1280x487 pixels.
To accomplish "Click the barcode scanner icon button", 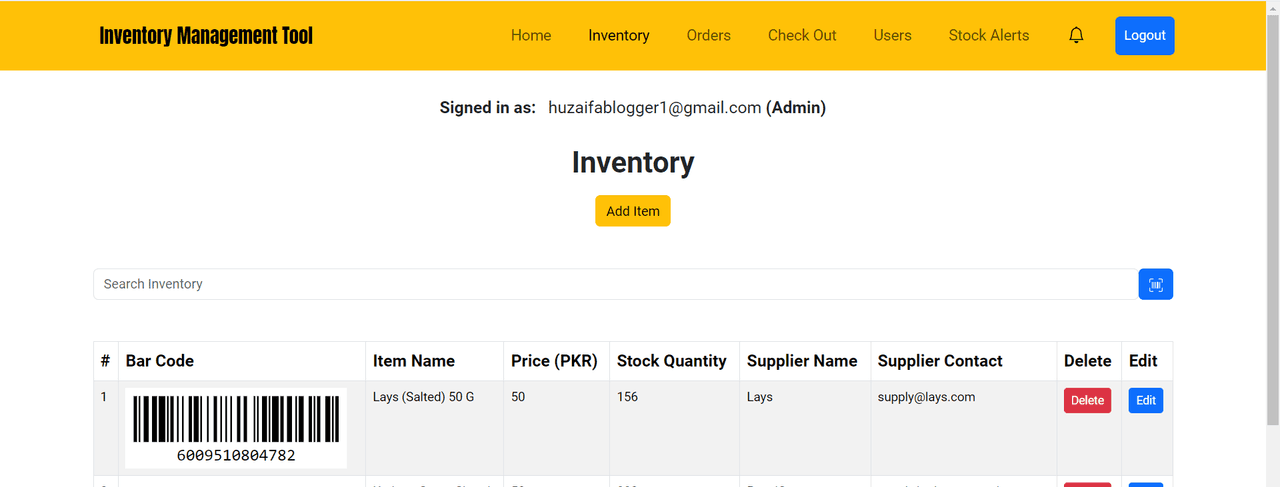I will (x=1155, y=284).
